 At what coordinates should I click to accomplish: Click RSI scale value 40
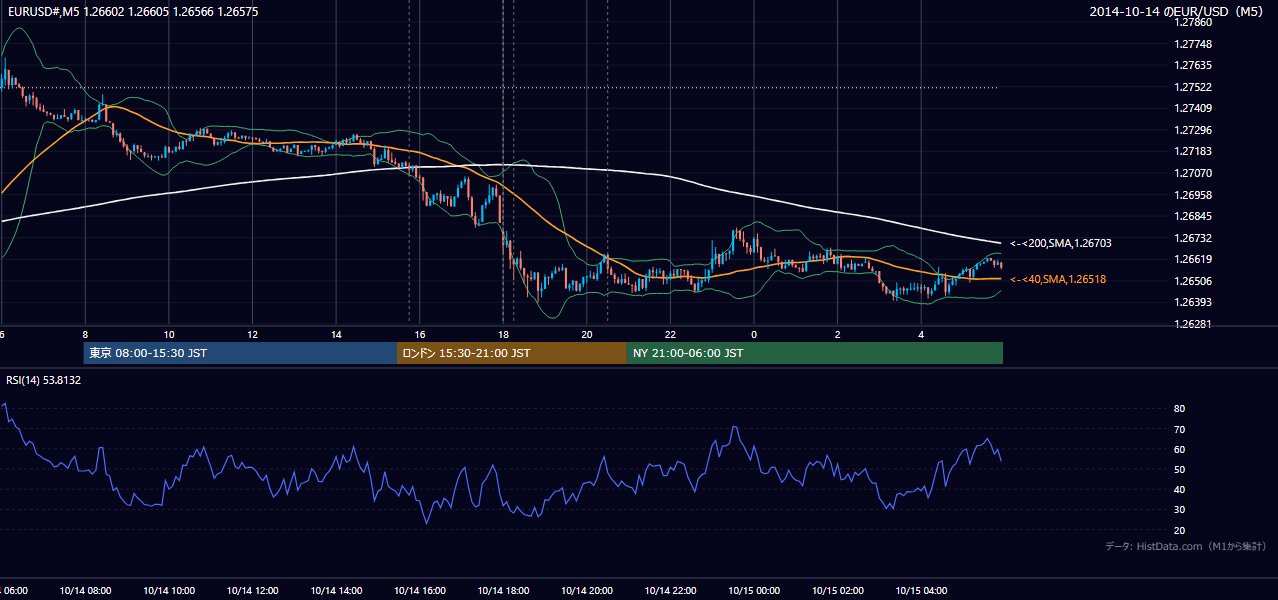(x=1179, y=489)
